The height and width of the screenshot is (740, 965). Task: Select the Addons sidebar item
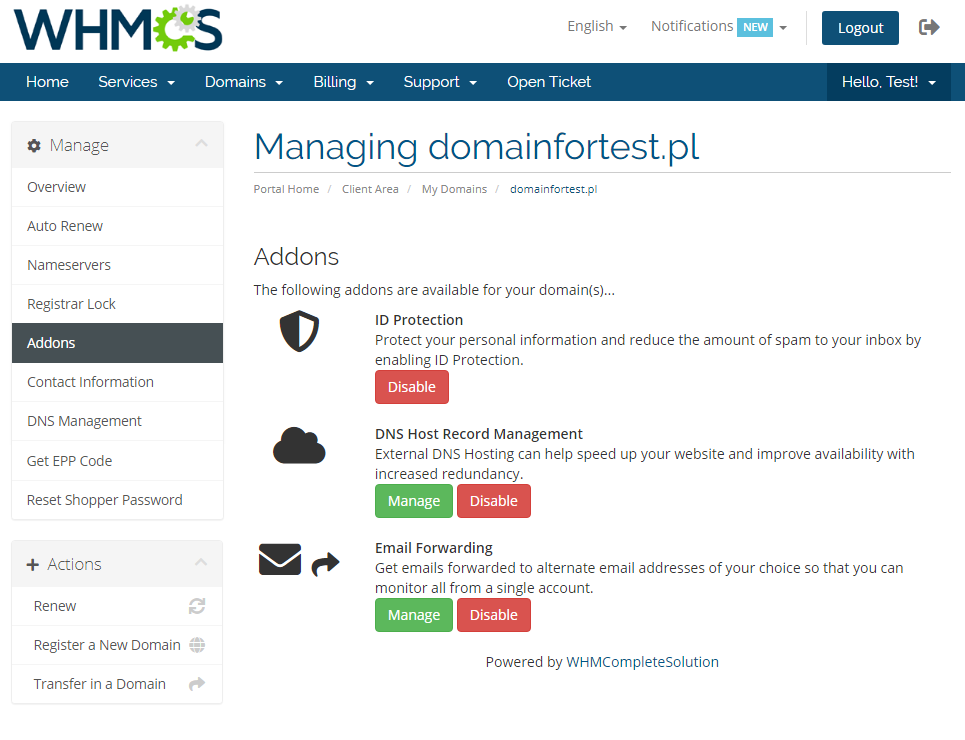[x=118, y=343]
